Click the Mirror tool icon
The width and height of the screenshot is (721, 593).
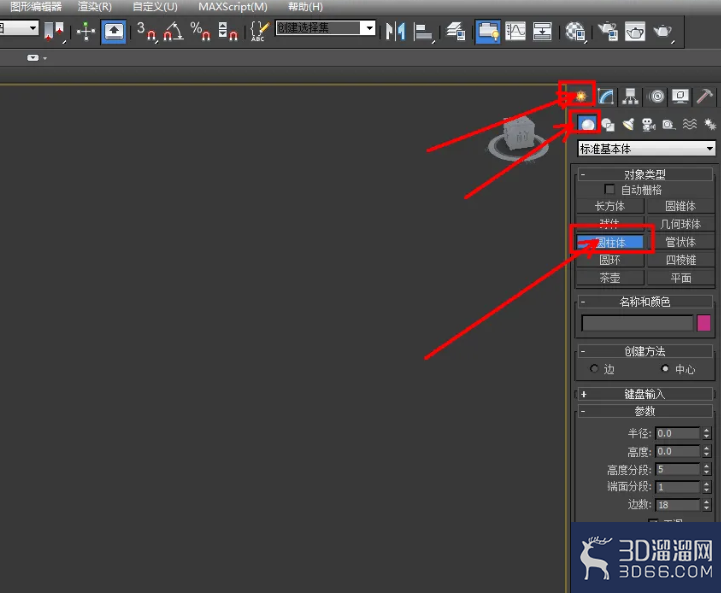click(x=395, y=31)
